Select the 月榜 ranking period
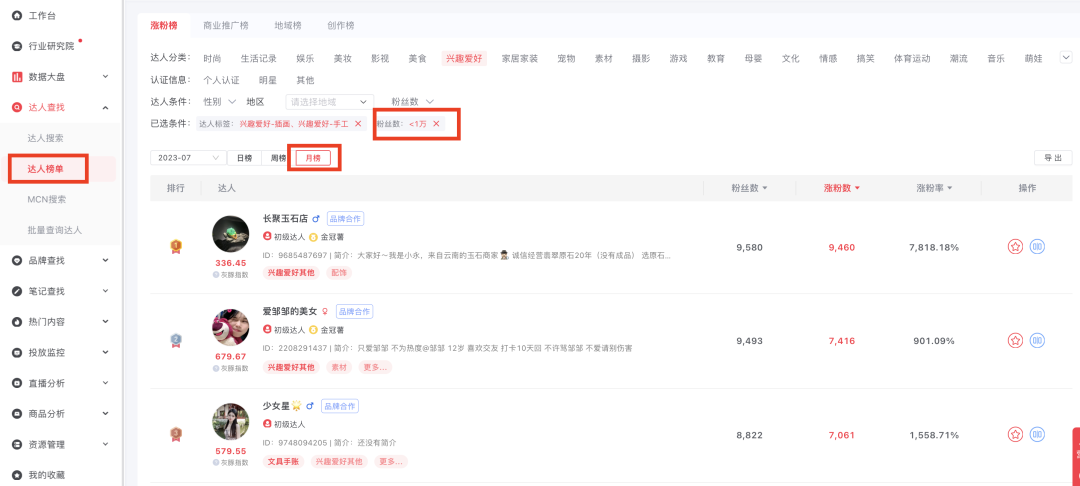The image size is (1080, 486). pos(313,158)
